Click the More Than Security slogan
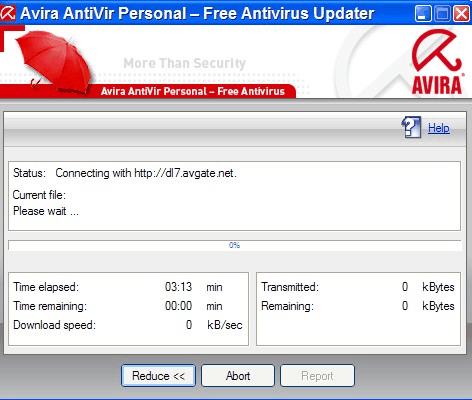Image resolution: width=472 pixels, height=400 pixels. [185, 63]
